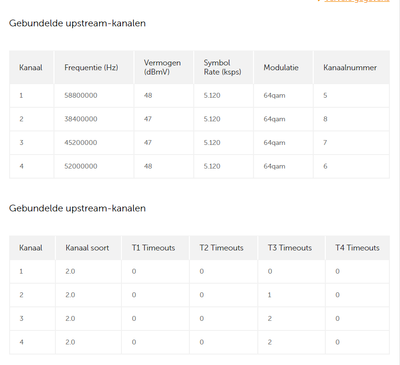This screenshot has height=365, width=400.
Task: Click the Kanaal header in the frequency table
Action: tap(31, 68)
